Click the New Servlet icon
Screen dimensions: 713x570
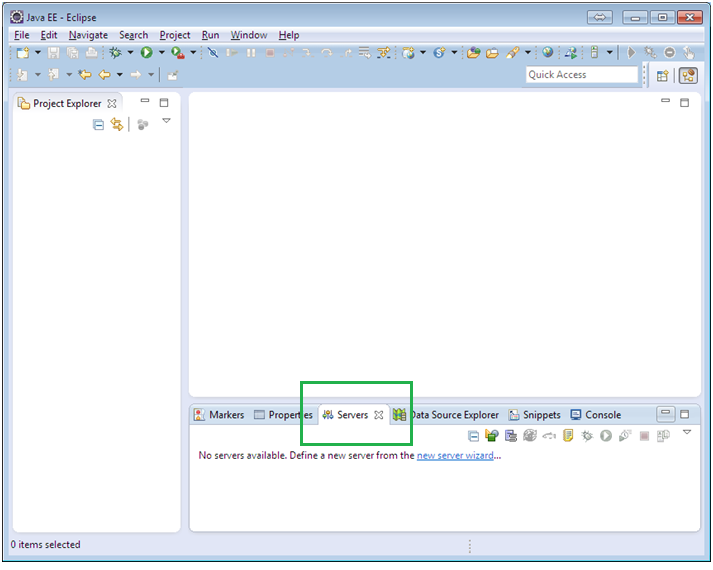[x=439, y=53]
